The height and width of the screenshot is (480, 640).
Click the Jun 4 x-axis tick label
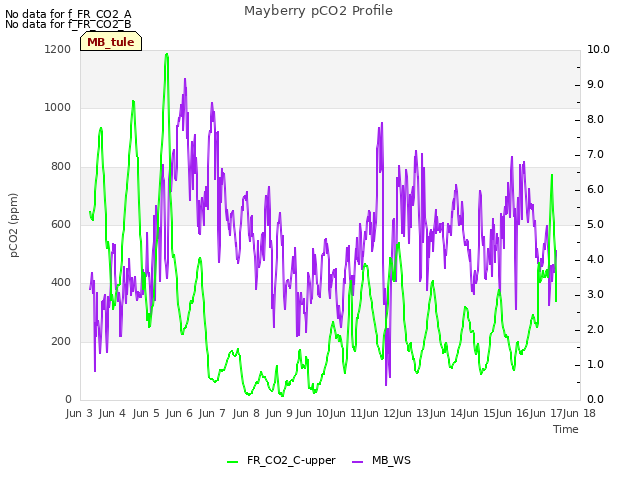[x=112, y=413]
